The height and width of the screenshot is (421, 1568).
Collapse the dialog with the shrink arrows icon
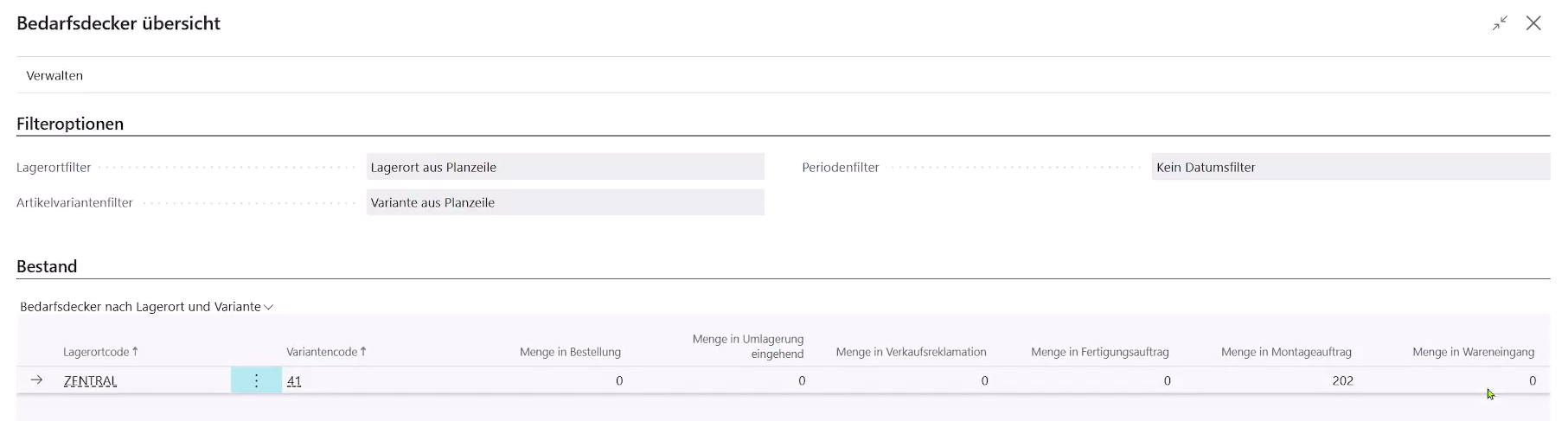(x=1500, y=23)
